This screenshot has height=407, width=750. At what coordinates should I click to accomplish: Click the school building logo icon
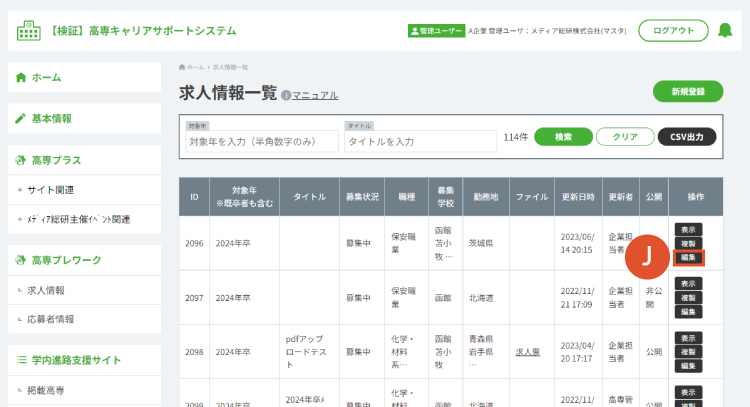pyautogui.click(x=29, y=31)
